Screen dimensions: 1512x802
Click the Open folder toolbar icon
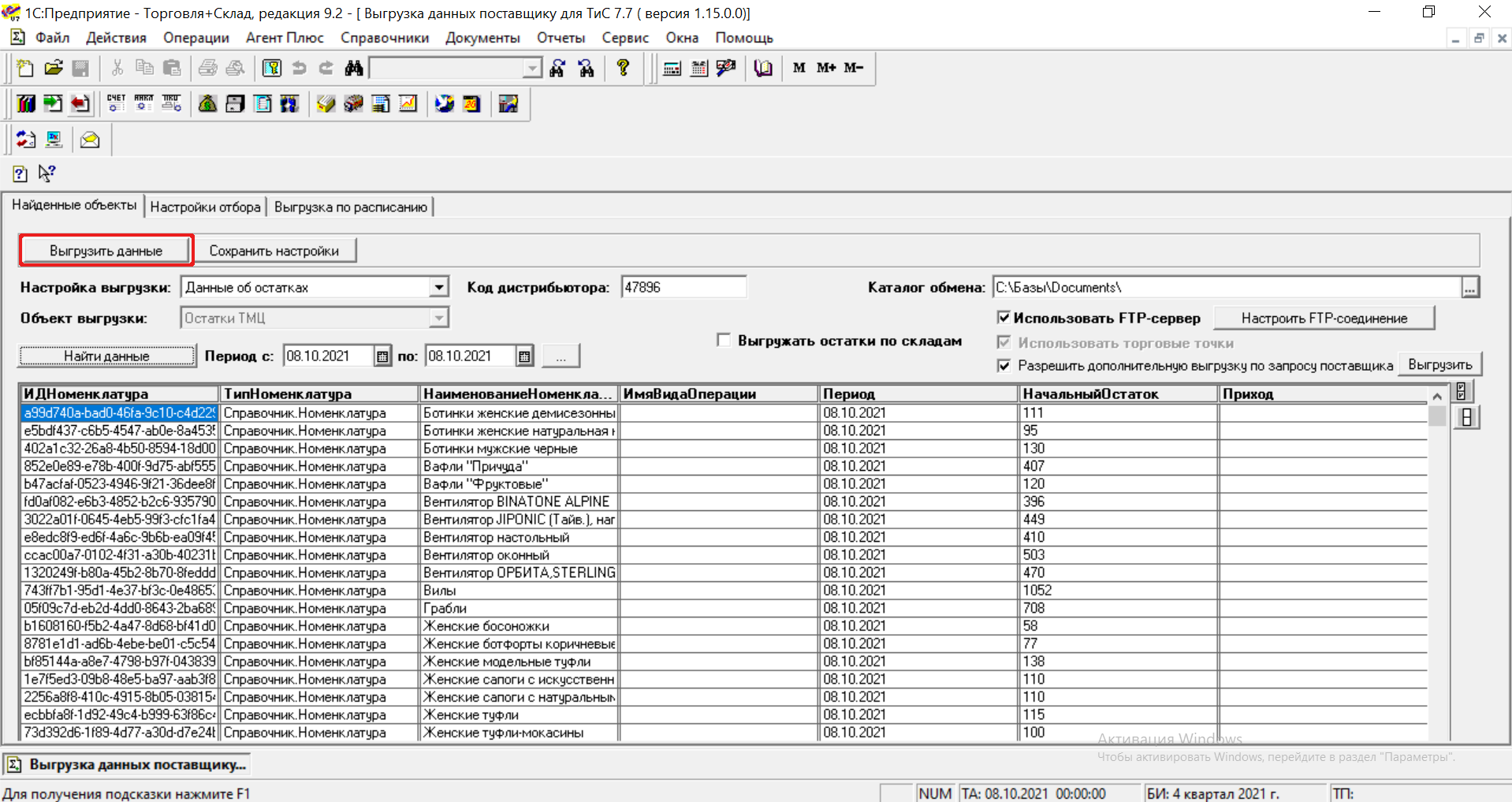[x=53, y=69]
